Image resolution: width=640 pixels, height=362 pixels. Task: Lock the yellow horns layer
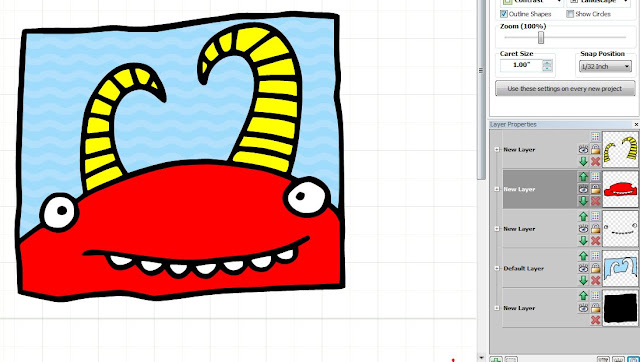point(595,149)
